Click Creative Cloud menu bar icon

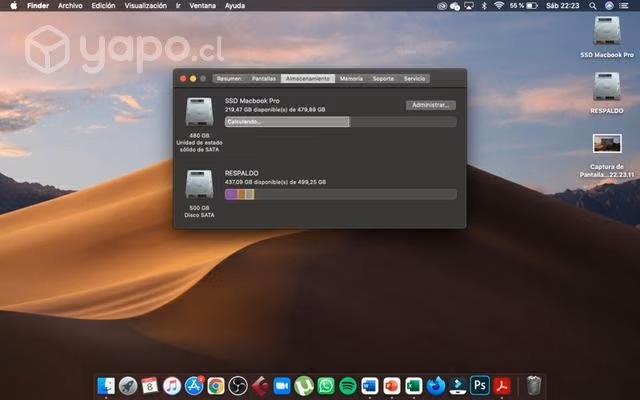coord(442,6)
